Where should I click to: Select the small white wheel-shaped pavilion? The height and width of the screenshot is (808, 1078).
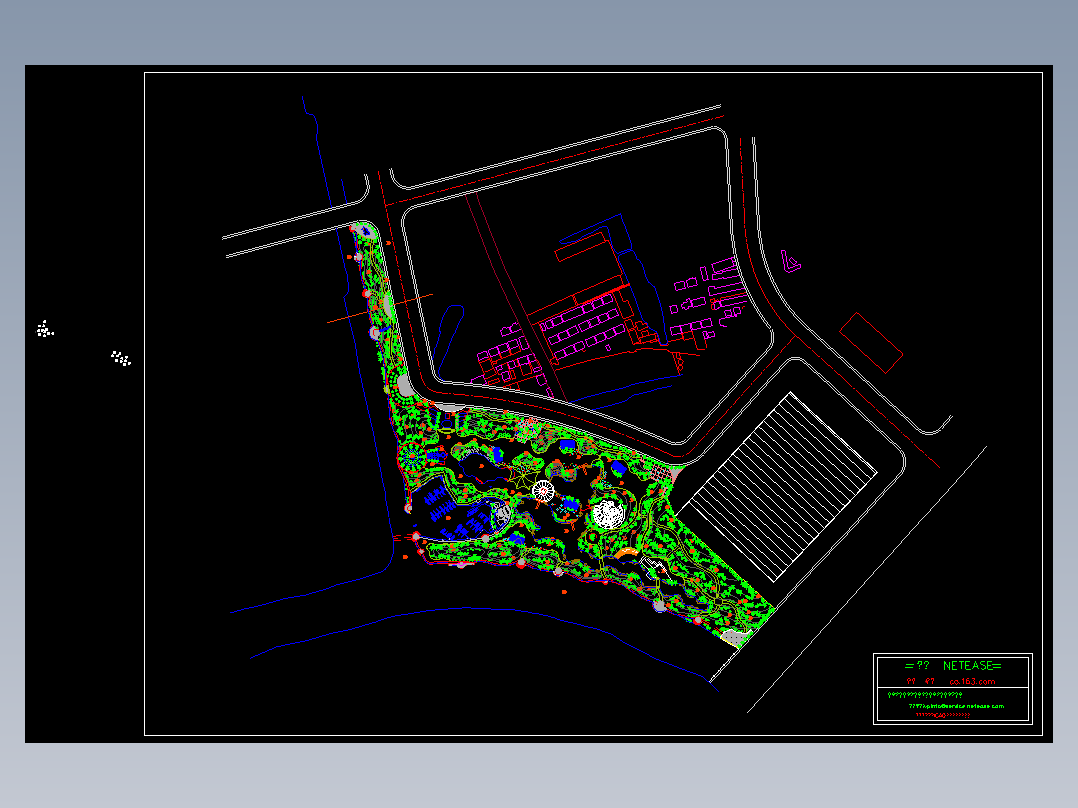pos(542,491)
